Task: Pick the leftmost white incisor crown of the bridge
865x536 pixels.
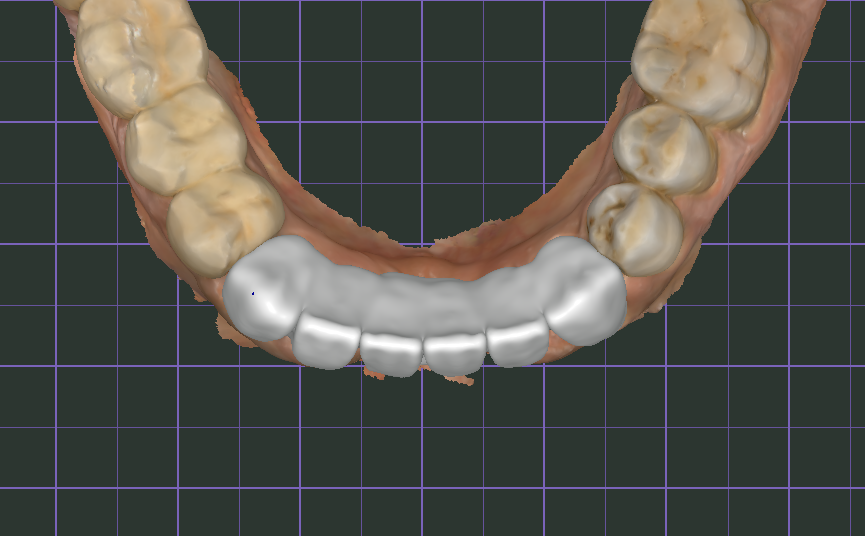Action: click(x=326, y=340)
